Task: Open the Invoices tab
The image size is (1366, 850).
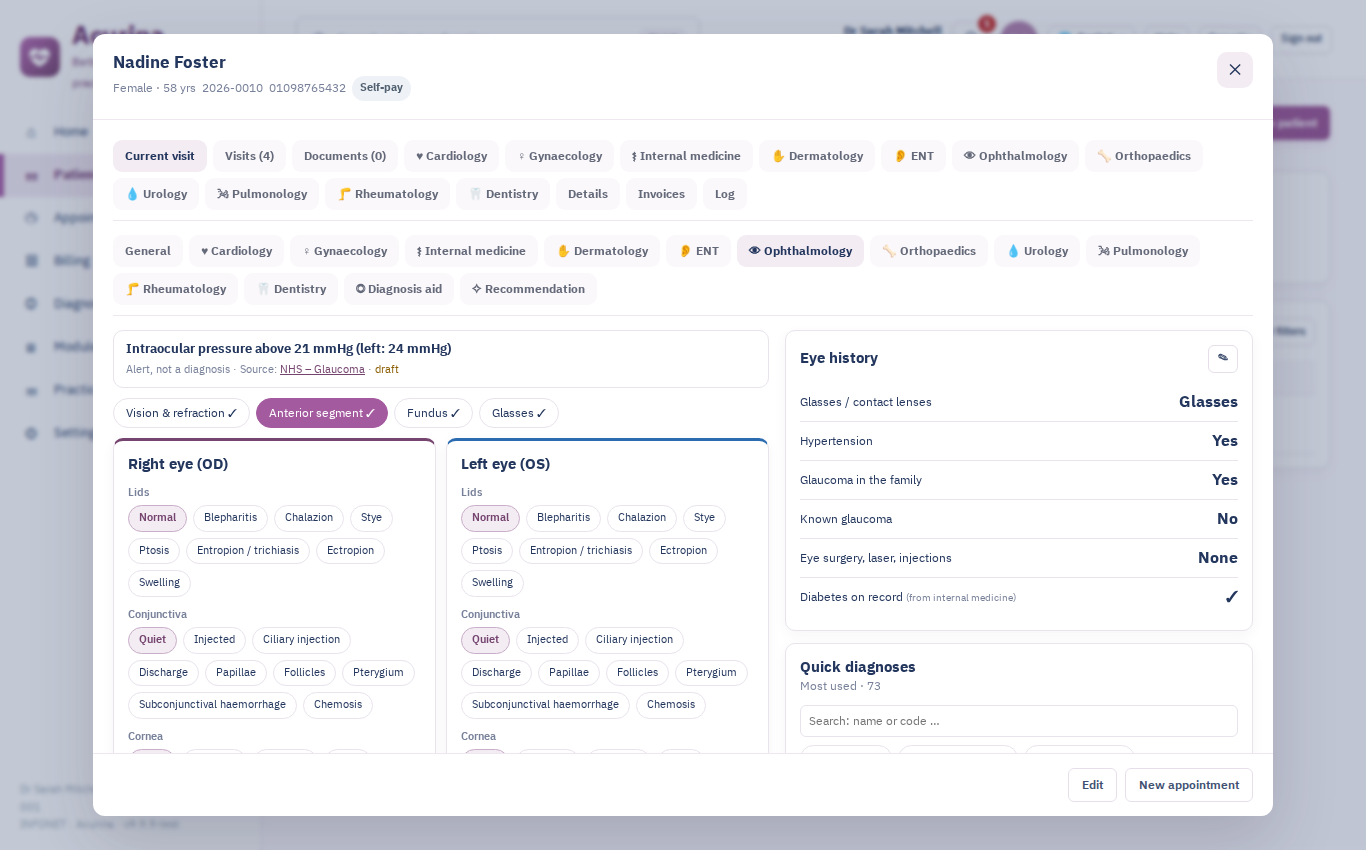Action: point(661,194)
